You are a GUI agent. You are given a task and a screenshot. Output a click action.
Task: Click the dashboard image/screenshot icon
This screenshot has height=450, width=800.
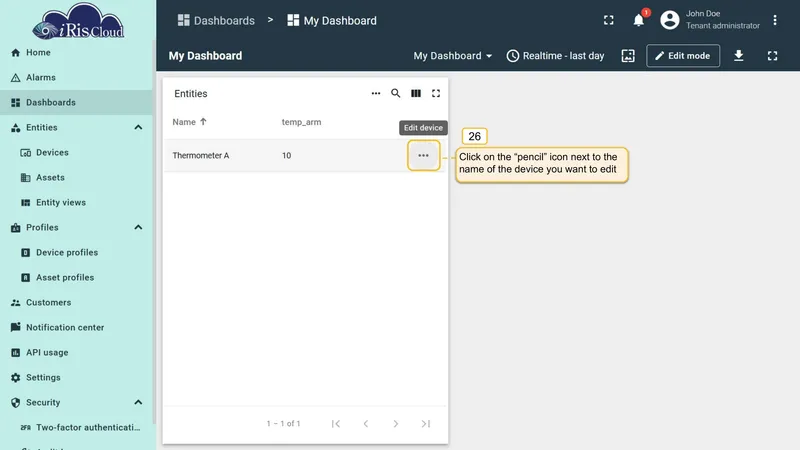tap(628, 56)
